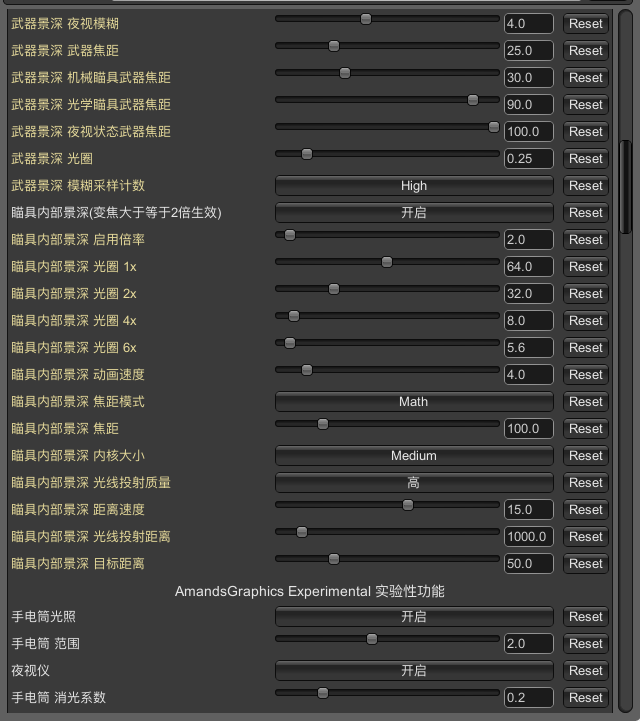Click 瞄具内部景深 动画速度 4.0 field
640x721 pixels.
point(529,375)
